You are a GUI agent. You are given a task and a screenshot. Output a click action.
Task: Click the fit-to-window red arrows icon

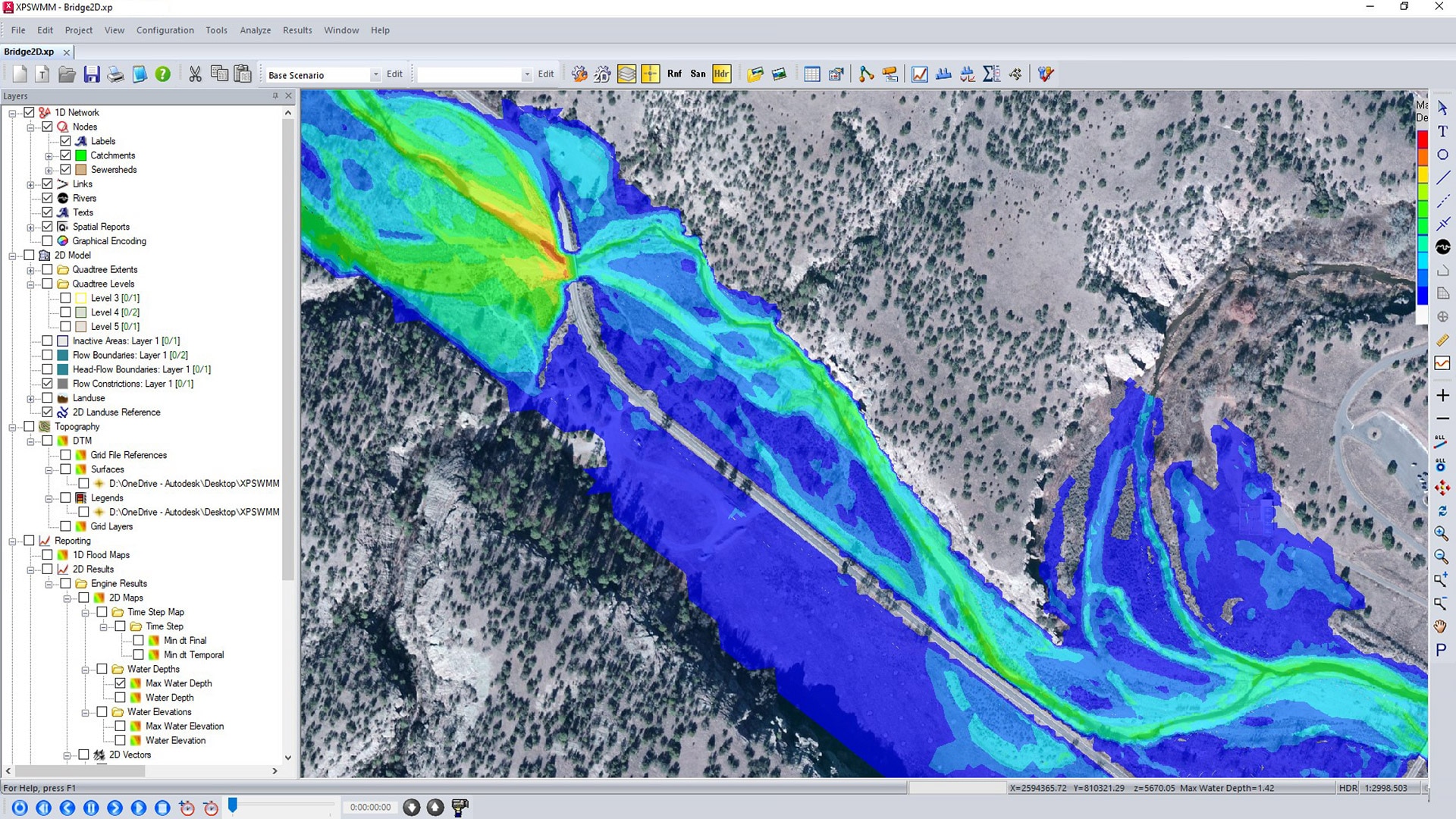[1442, 488]
